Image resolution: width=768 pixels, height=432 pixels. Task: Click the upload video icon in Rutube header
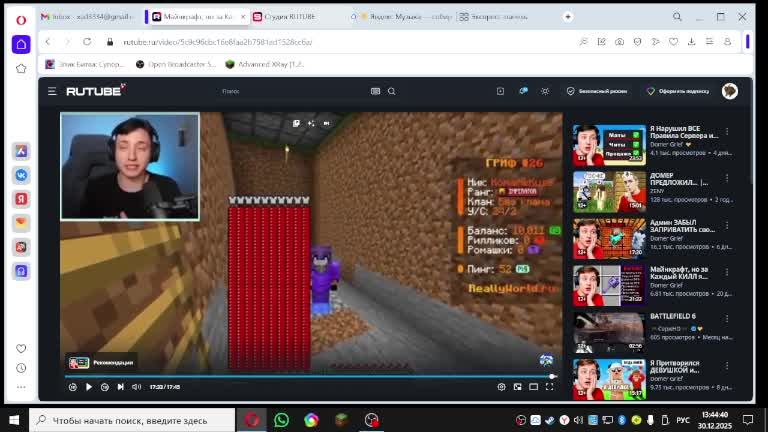coord(500,91)
